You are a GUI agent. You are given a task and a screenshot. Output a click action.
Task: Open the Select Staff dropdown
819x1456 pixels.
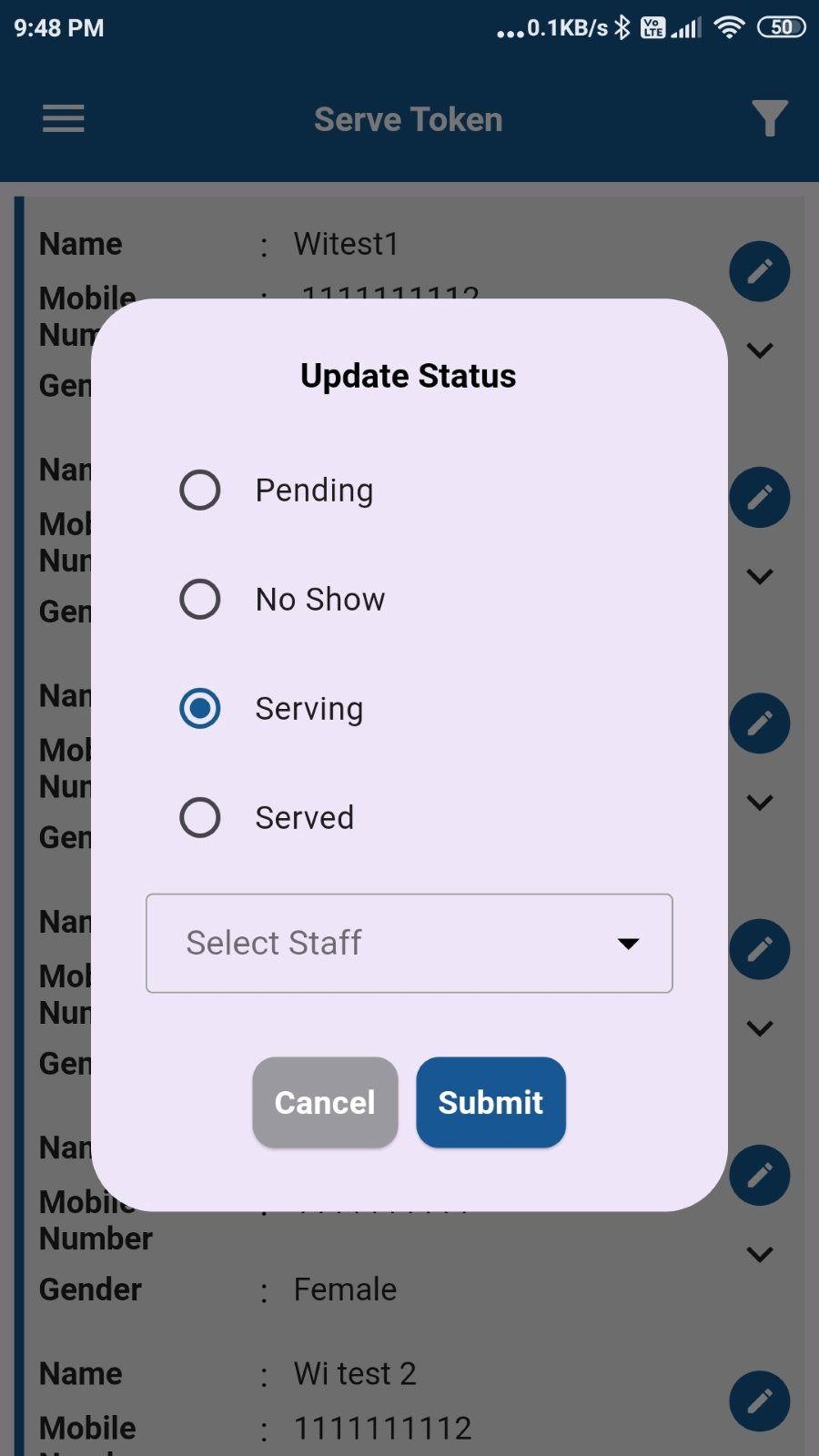[409, 943]
